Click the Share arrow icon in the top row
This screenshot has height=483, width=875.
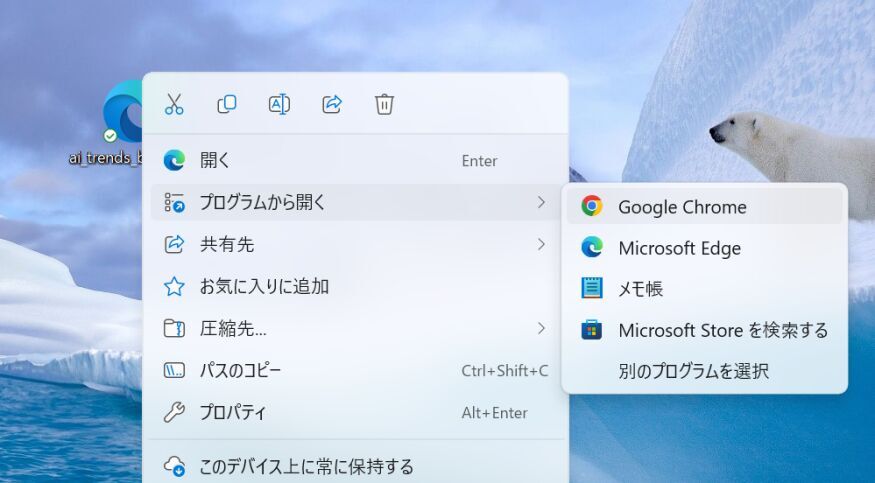point(332,104)
